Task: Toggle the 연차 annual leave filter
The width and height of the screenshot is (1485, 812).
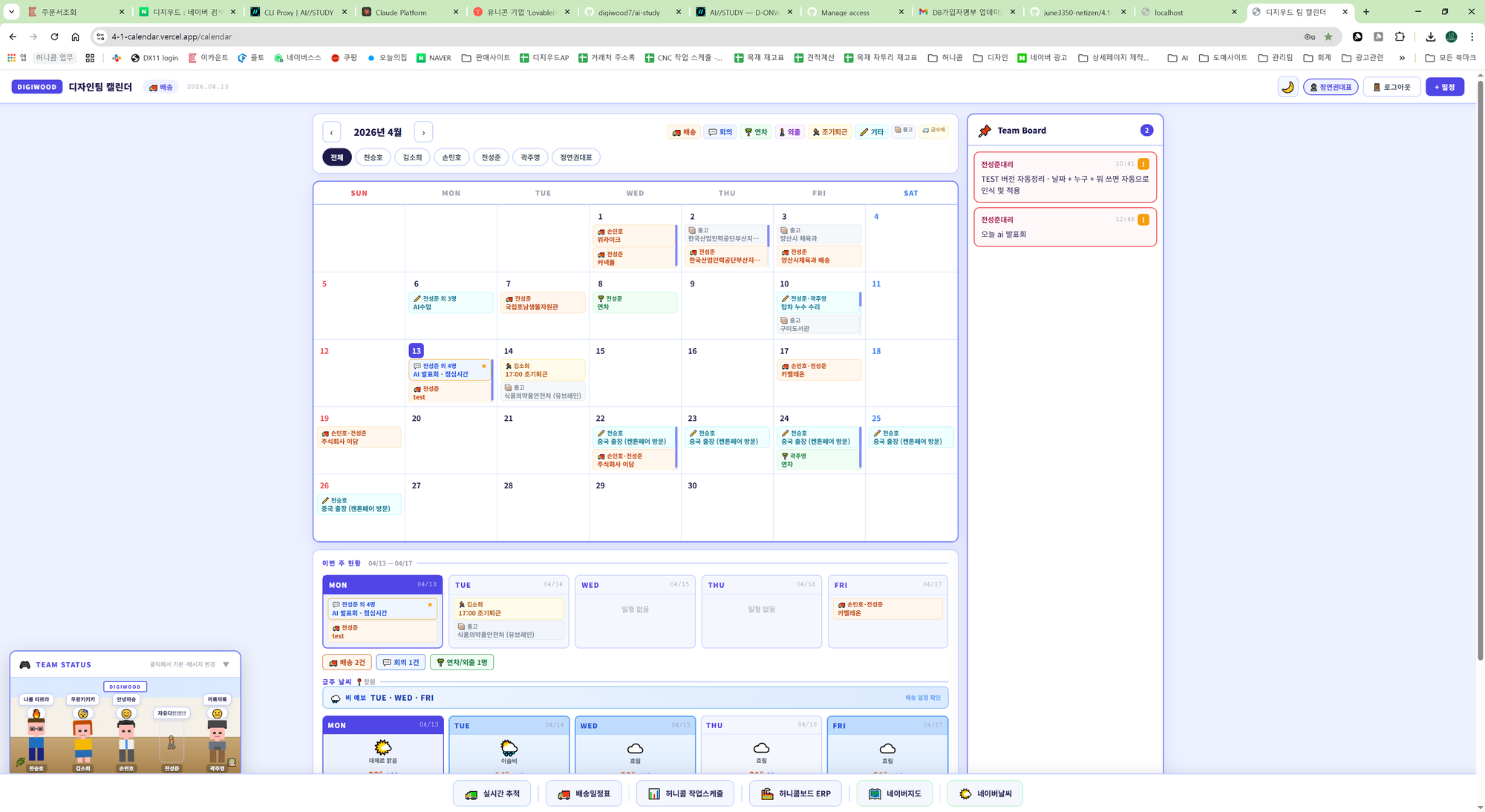Action: [x=756, y=132]
